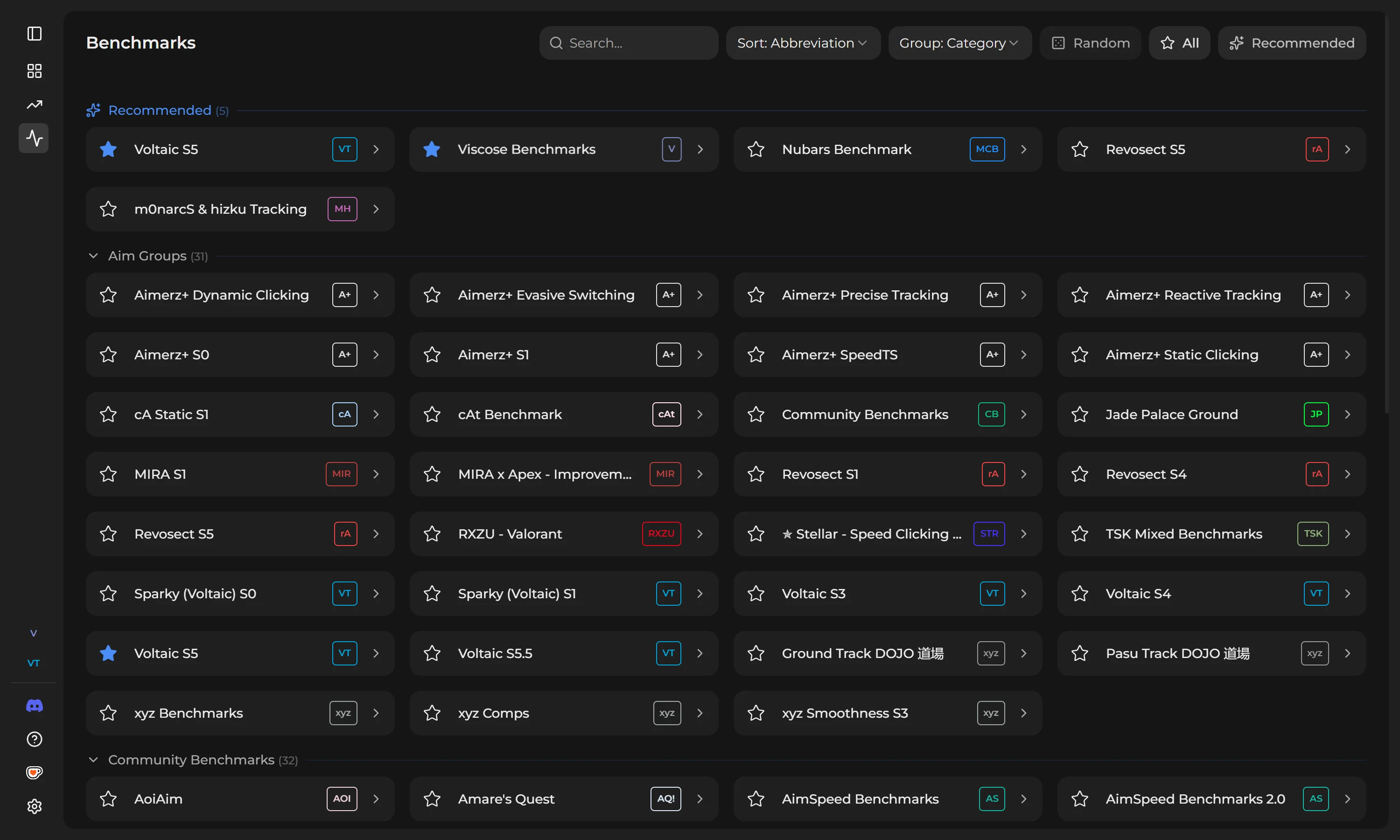
Task: Click the search magnifier icon
Action: [556, 43]
